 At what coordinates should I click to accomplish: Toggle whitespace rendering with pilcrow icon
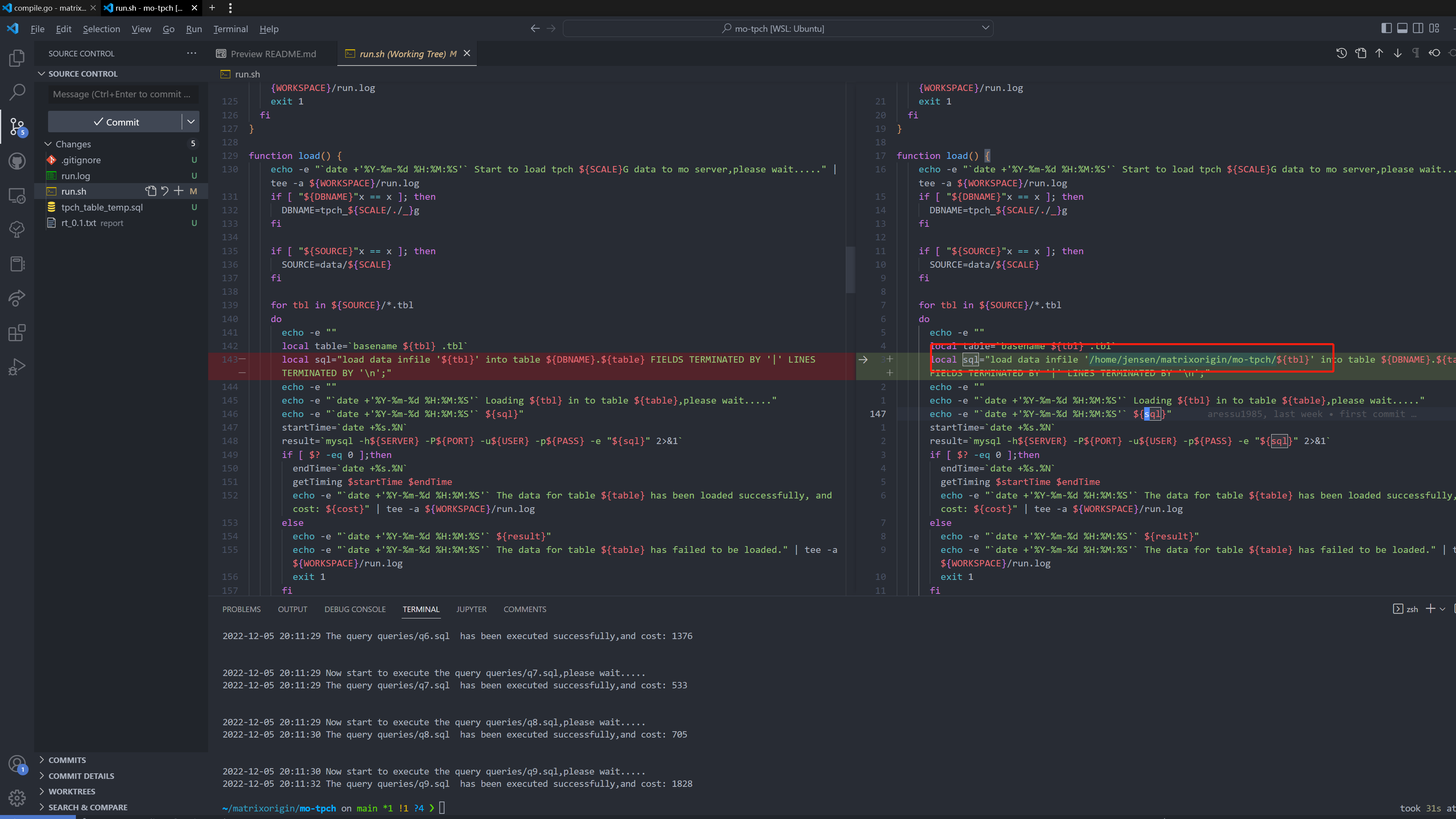(x=1416, y=52)
